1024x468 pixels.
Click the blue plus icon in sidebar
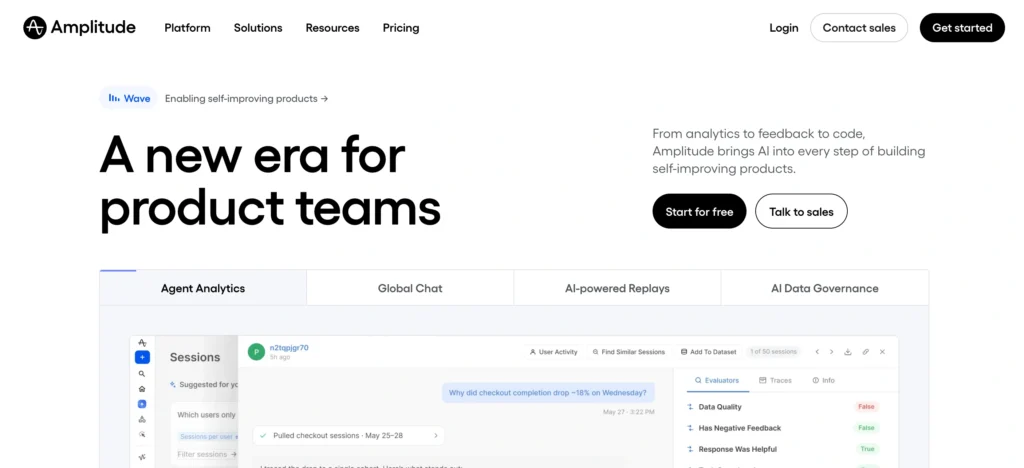(142, 357)
